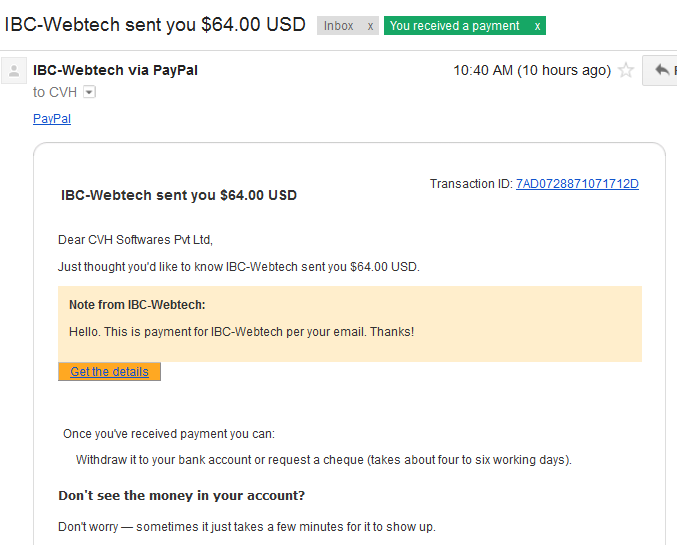Click the Note from IBC-Webtech box

click(x=350, y=323)
